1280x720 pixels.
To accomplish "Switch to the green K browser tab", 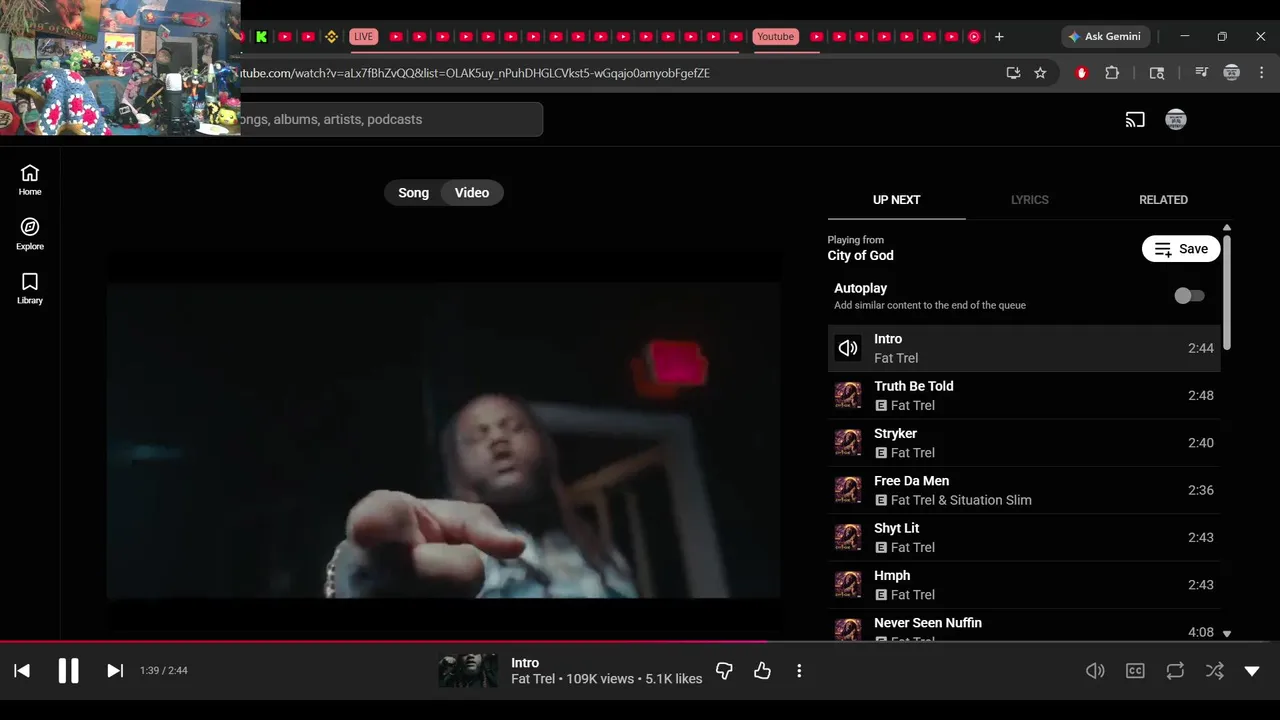I will pos(261,37).
